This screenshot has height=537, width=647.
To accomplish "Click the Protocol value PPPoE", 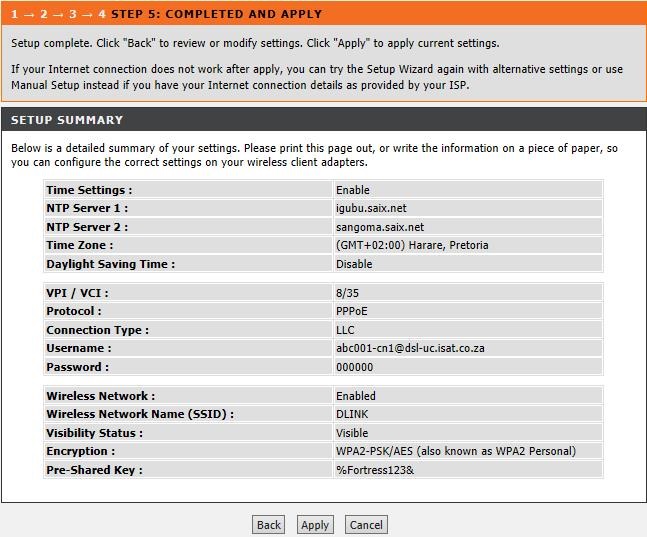I will 352,311.
